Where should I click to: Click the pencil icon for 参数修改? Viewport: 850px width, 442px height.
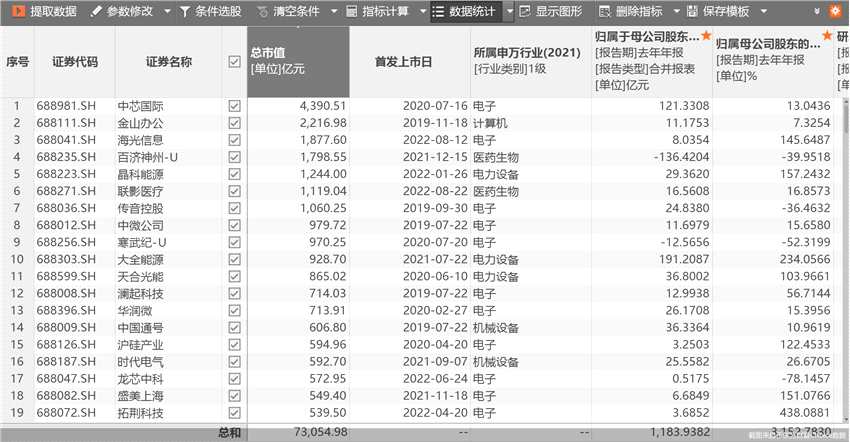[96, 11]
